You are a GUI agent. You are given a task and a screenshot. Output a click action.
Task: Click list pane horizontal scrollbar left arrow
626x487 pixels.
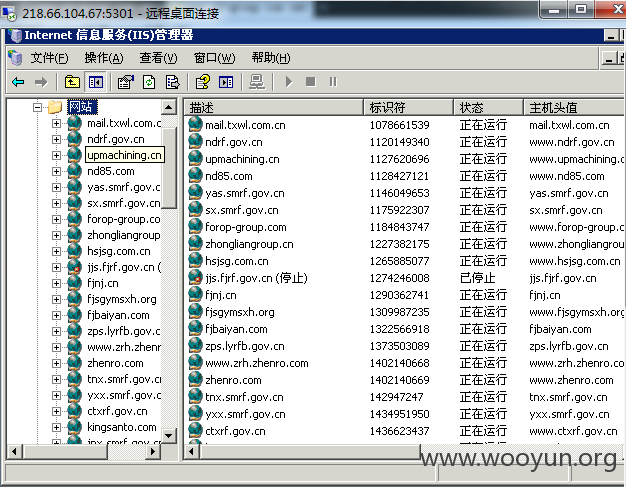(x=192, y=452)
